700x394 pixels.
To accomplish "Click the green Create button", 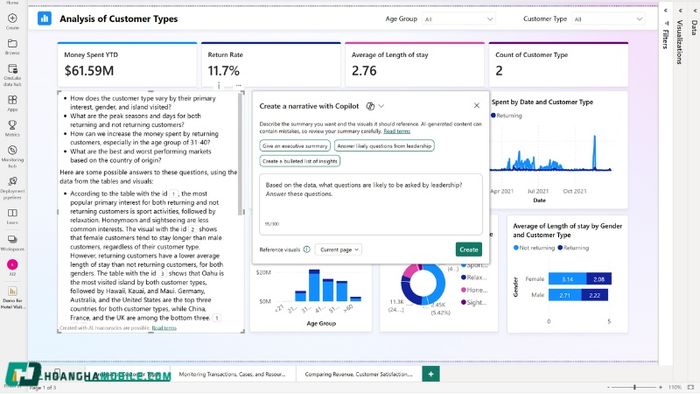I will (x=469, y=249).
